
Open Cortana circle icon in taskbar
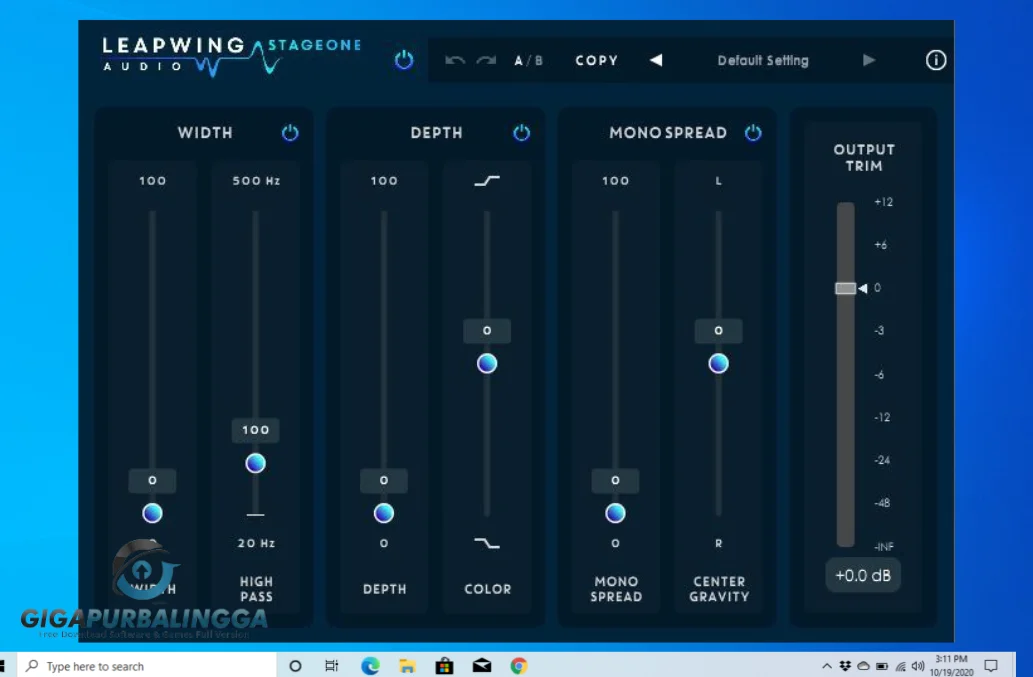coord(295,666)
